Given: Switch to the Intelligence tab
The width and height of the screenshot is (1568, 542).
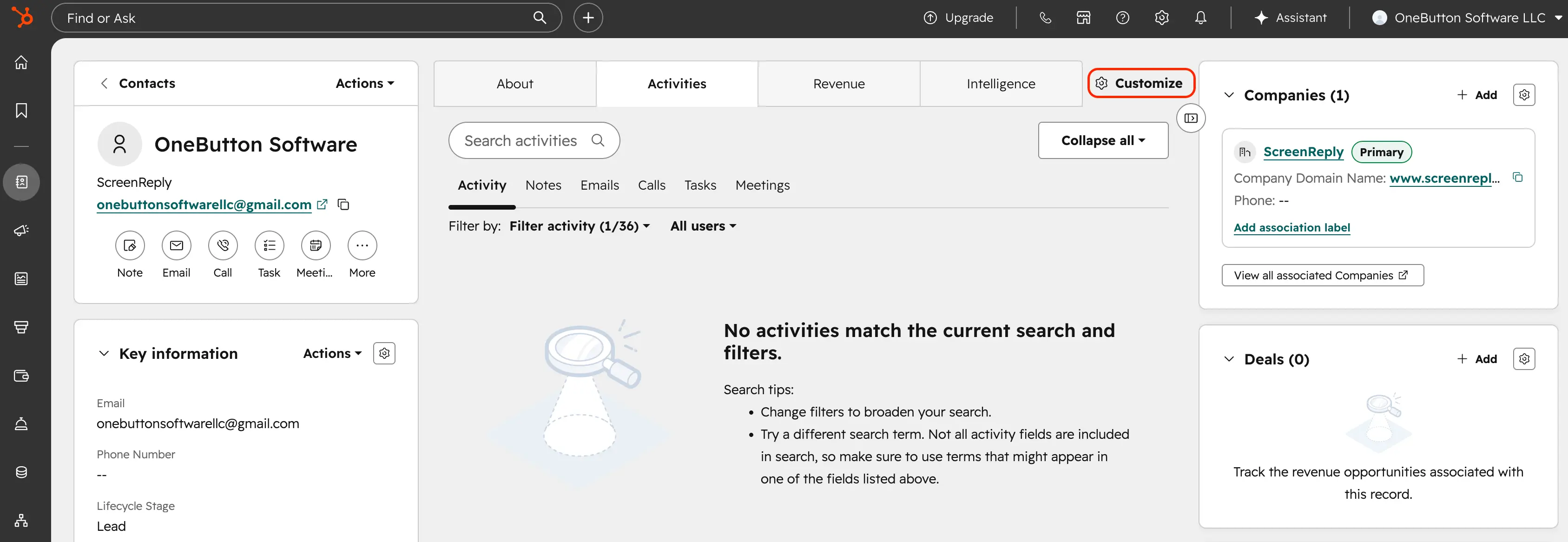Looking at the screenshot, I should tap(1001, 83).
